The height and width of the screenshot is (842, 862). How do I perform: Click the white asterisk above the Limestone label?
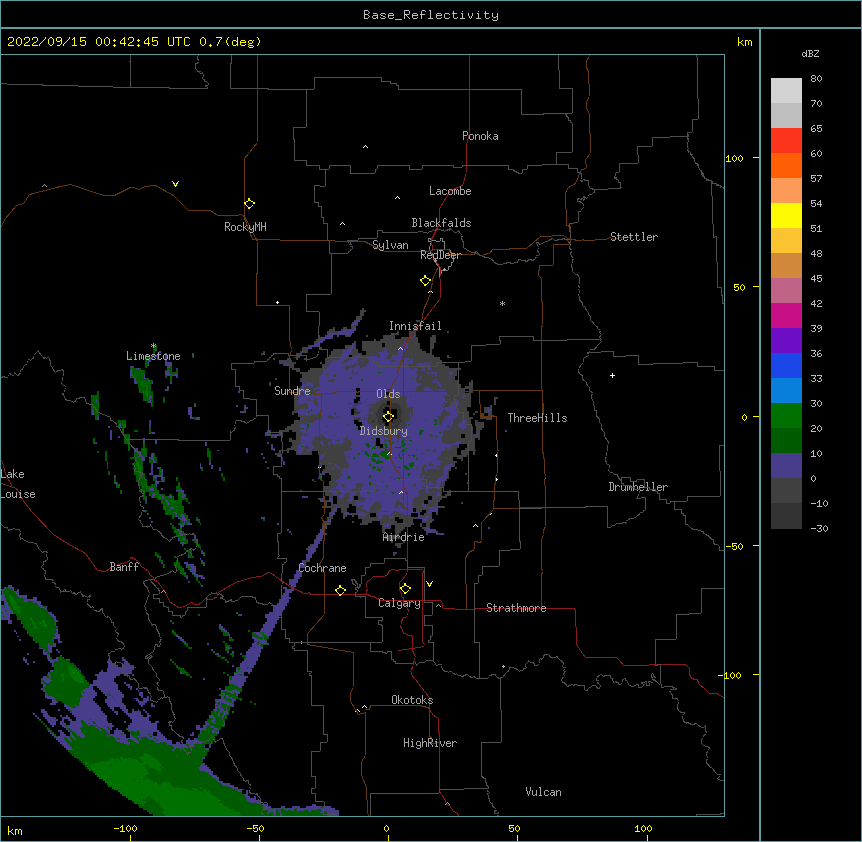pos(153,346)
